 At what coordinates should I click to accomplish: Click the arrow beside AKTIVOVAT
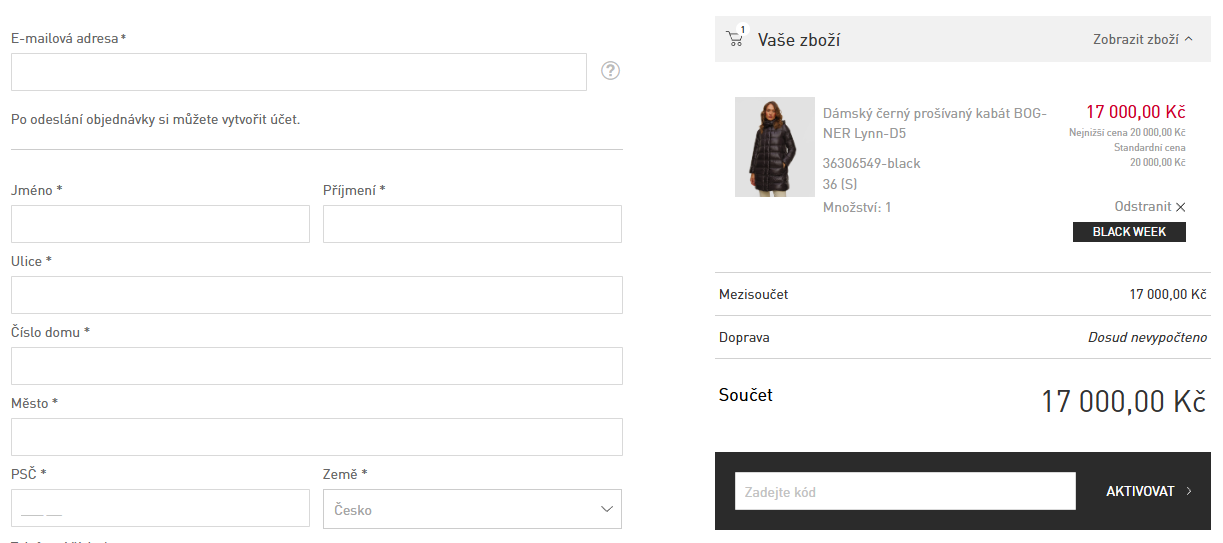click(x=1189, y=491)
